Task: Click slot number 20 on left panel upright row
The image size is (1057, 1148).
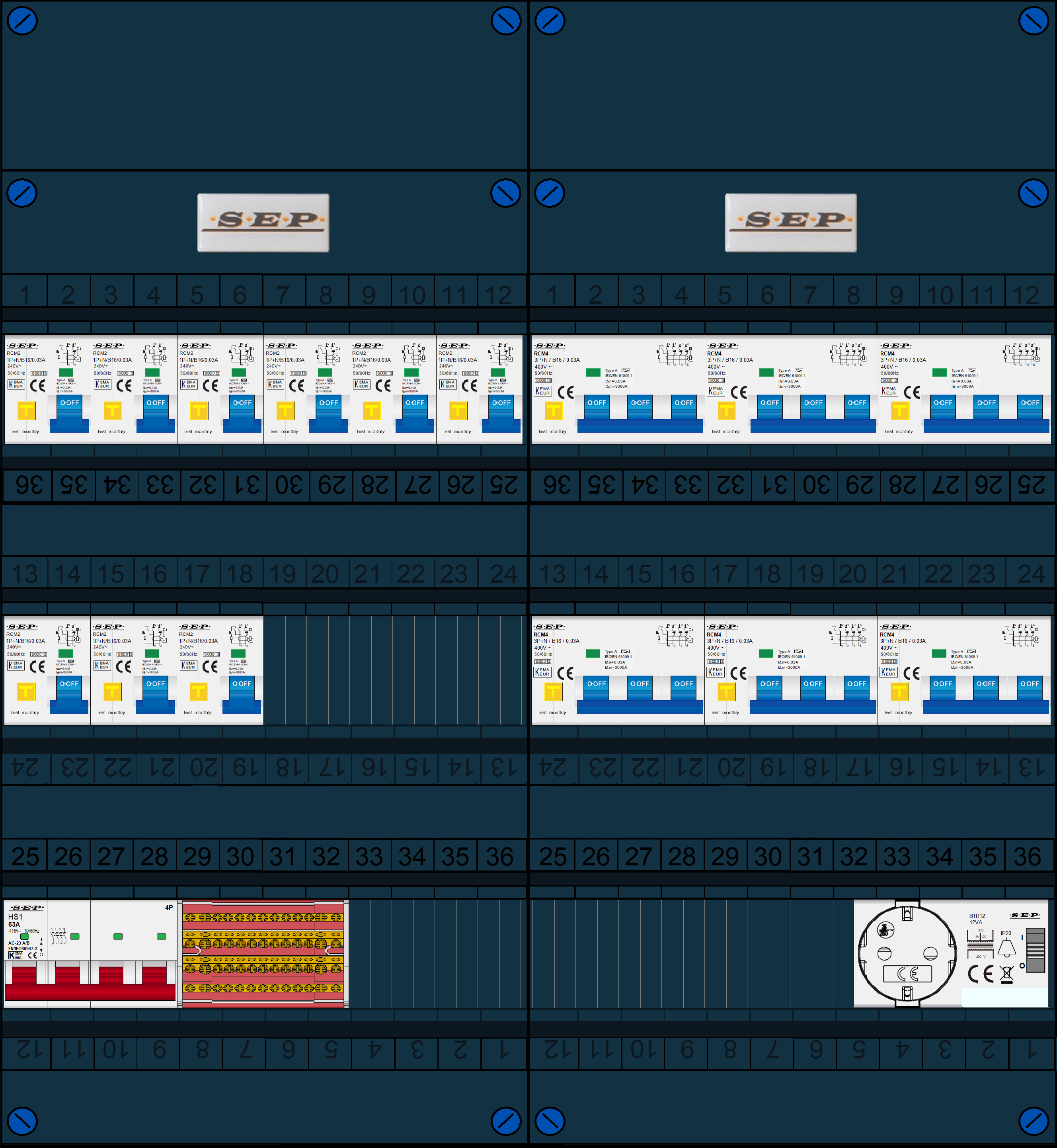Action: 325,574
